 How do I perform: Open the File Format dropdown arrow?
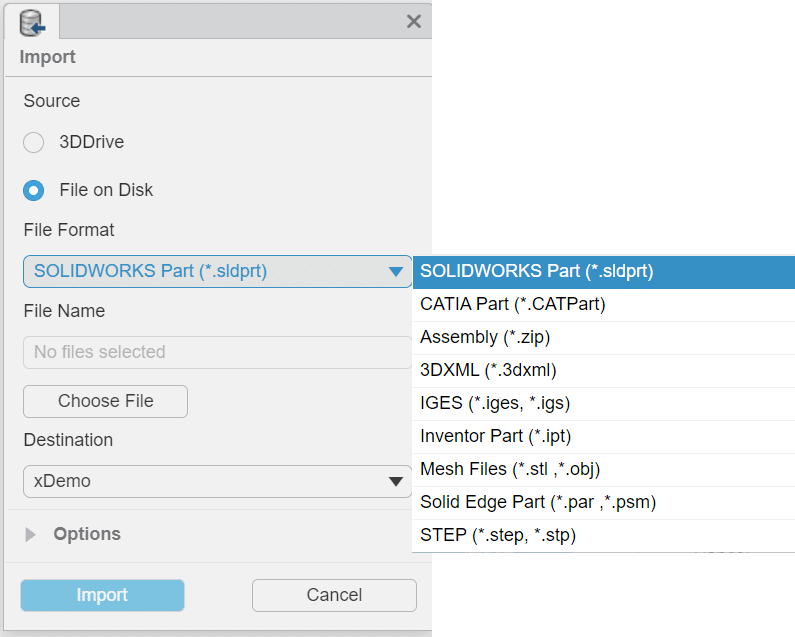pyautogui.click(x=395, y=271)
